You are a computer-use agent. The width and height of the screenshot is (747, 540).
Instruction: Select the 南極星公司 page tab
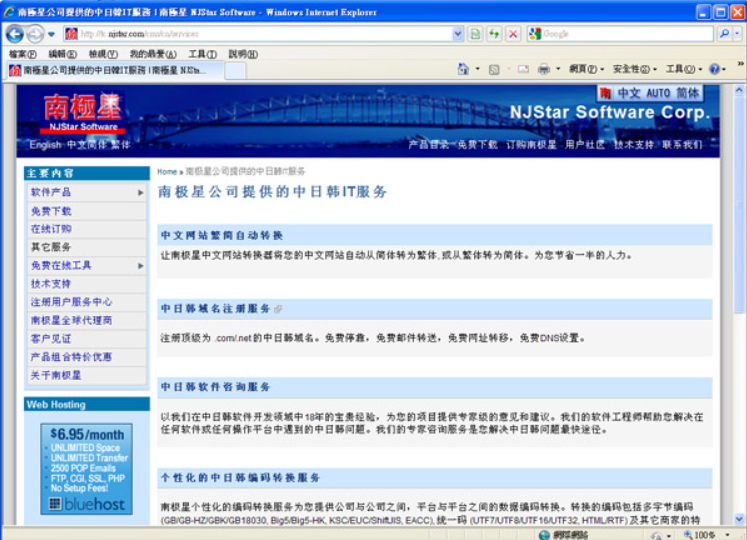[115, 71]
